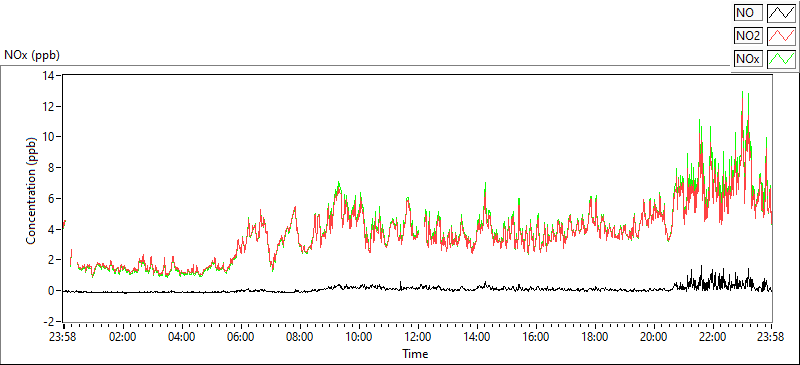Click the 02:00 time axis marker

point(123,337)
